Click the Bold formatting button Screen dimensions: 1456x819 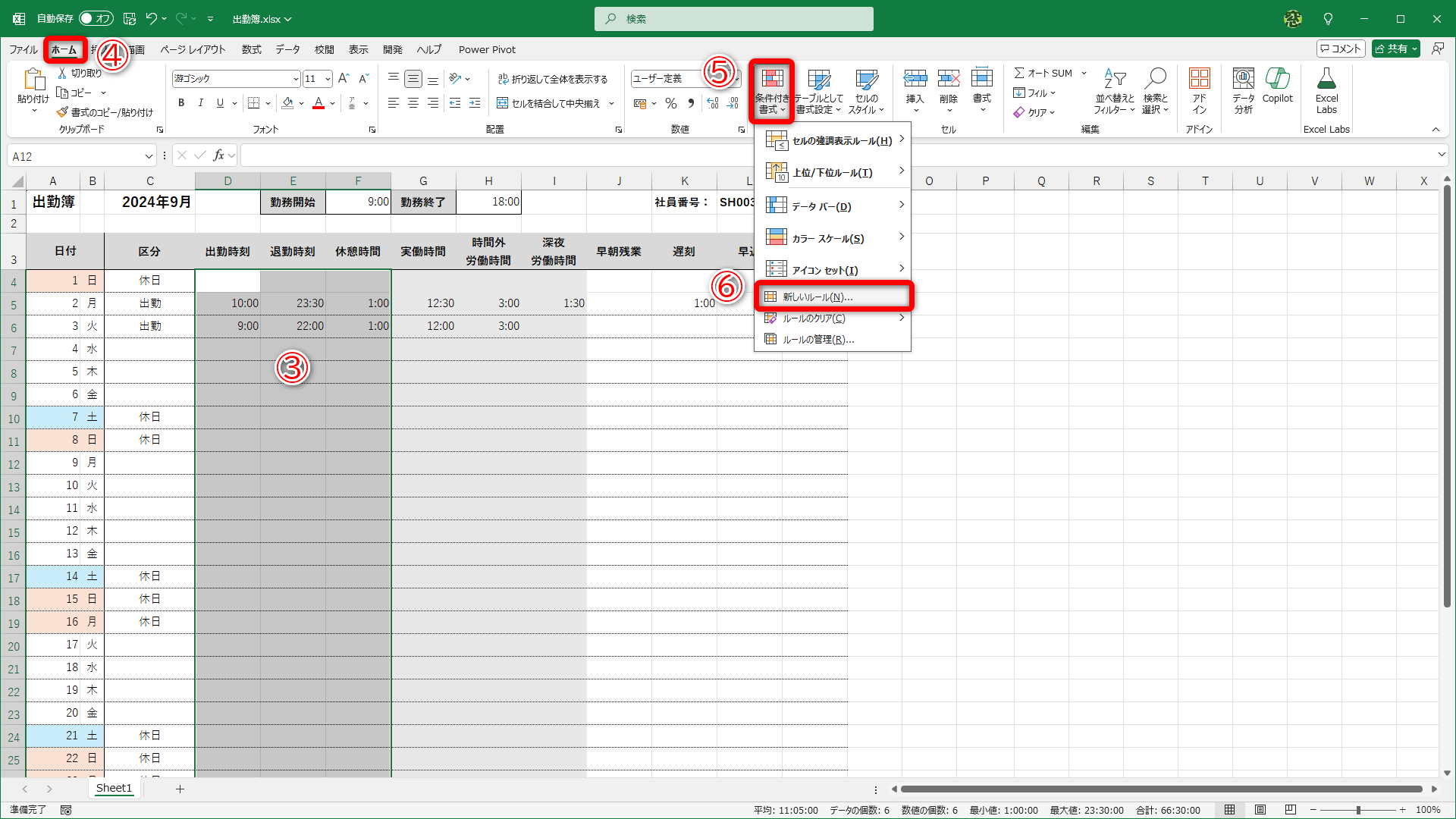pyautogui.click(x=181, y=103)
